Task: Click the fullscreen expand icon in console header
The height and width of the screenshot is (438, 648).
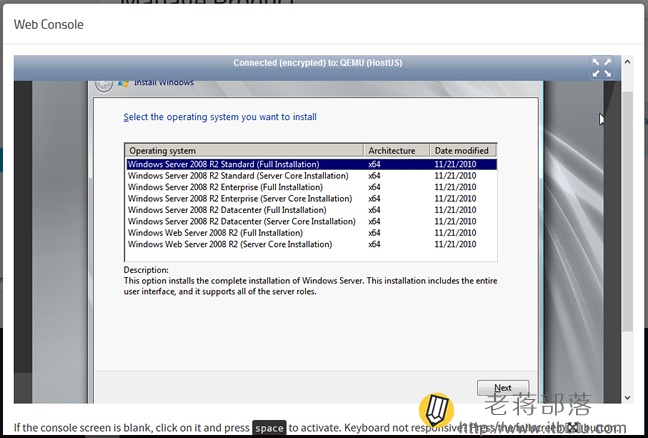Action: point(601,68)
